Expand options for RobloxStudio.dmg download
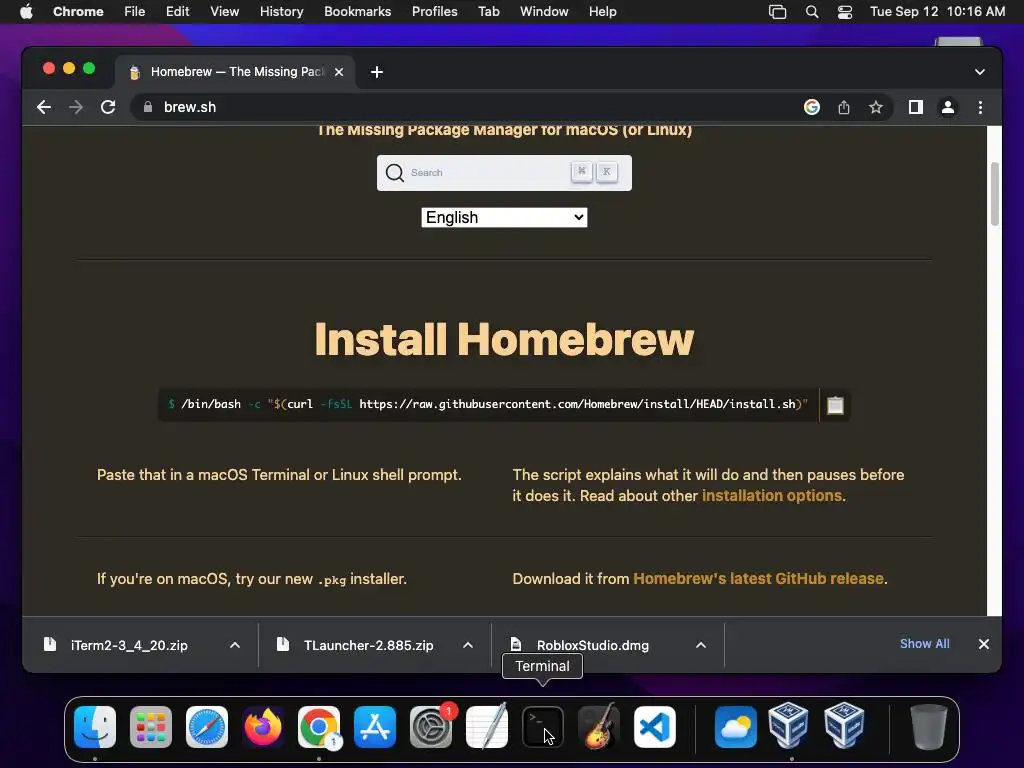Viewport: 1024px width, 768px height. tap(701, 645)
